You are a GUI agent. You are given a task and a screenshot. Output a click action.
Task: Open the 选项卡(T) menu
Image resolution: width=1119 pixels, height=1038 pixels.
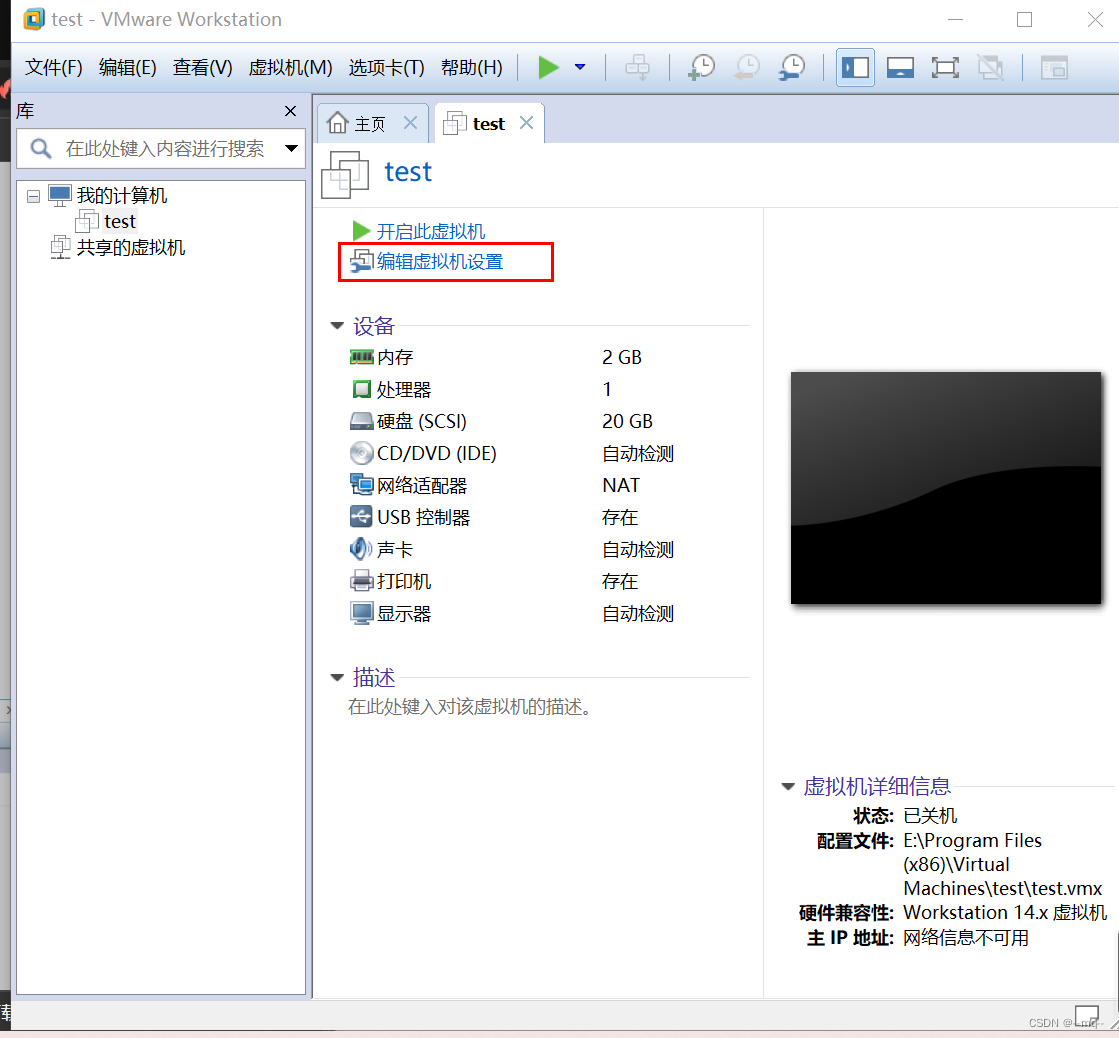click(387, 68)
